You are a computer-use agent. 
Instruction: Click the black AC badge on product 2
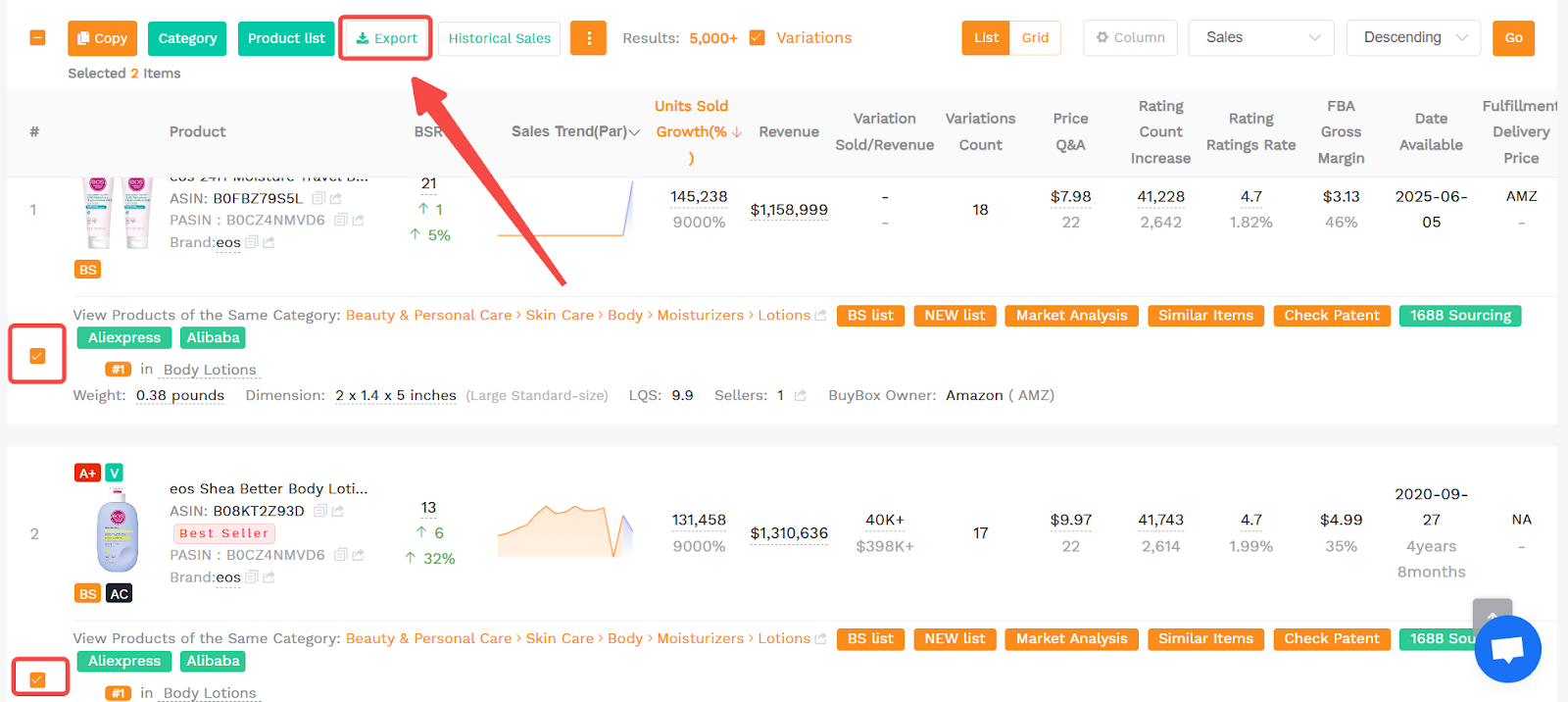tap(119, 593)
